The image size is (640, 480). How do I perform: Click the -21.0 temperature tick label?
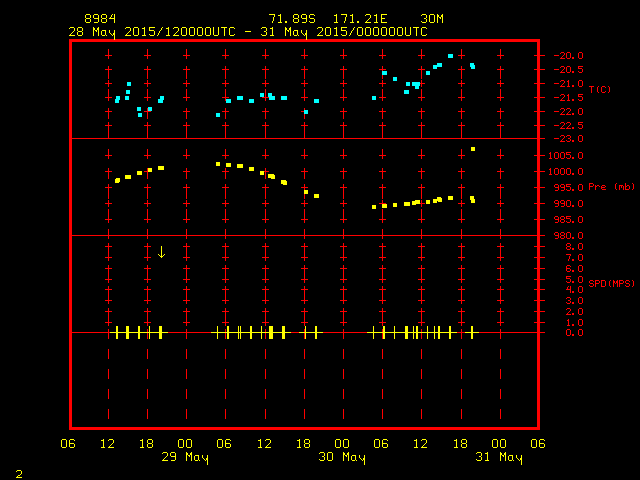coord(568,84)
